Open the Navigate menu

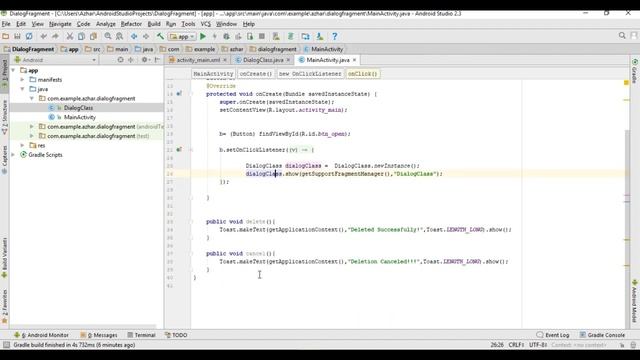(x=60, y=24)
